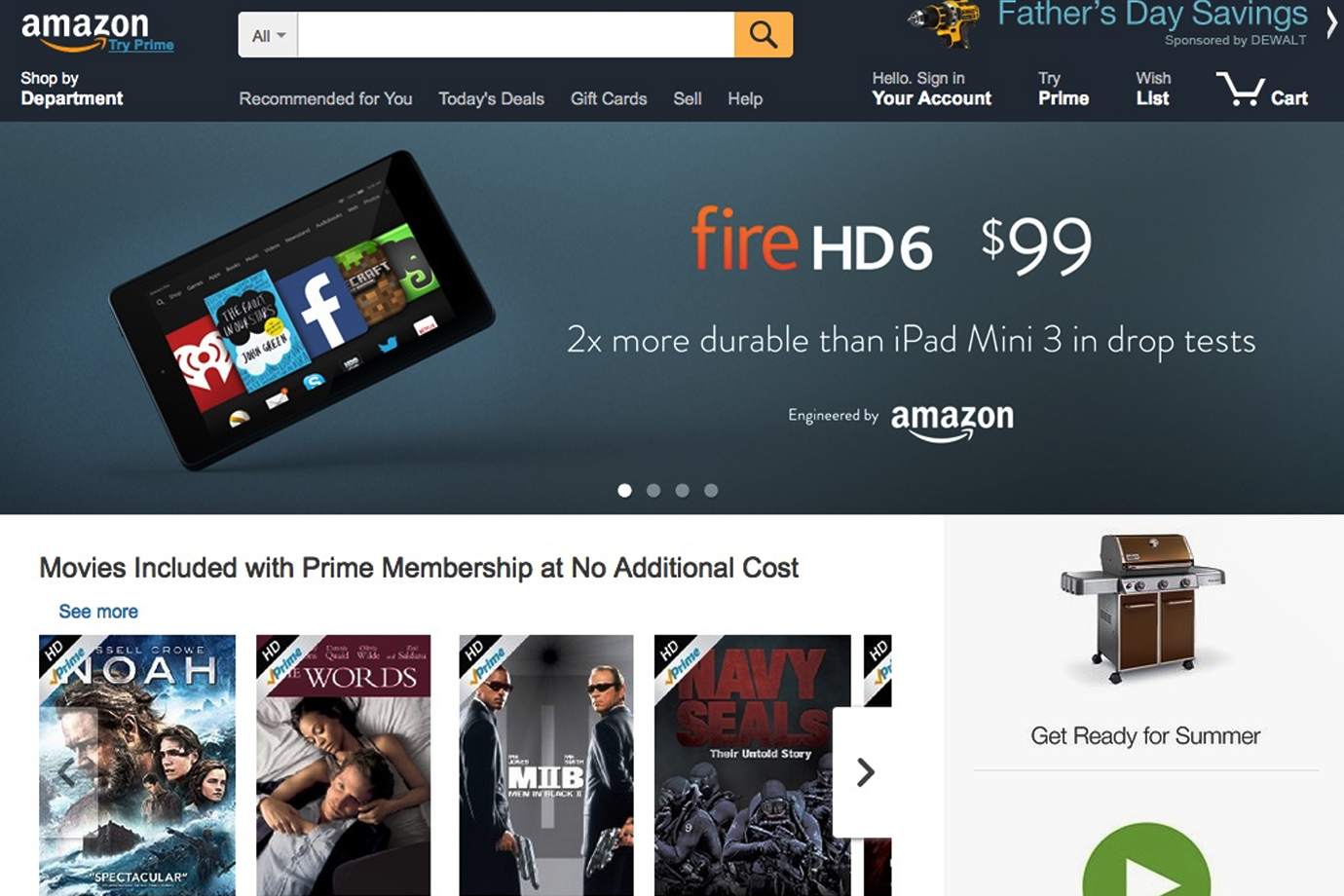1344x896 pixels.
Task: Select the first carousel dot indicator
Action: (x=625, y=491)
